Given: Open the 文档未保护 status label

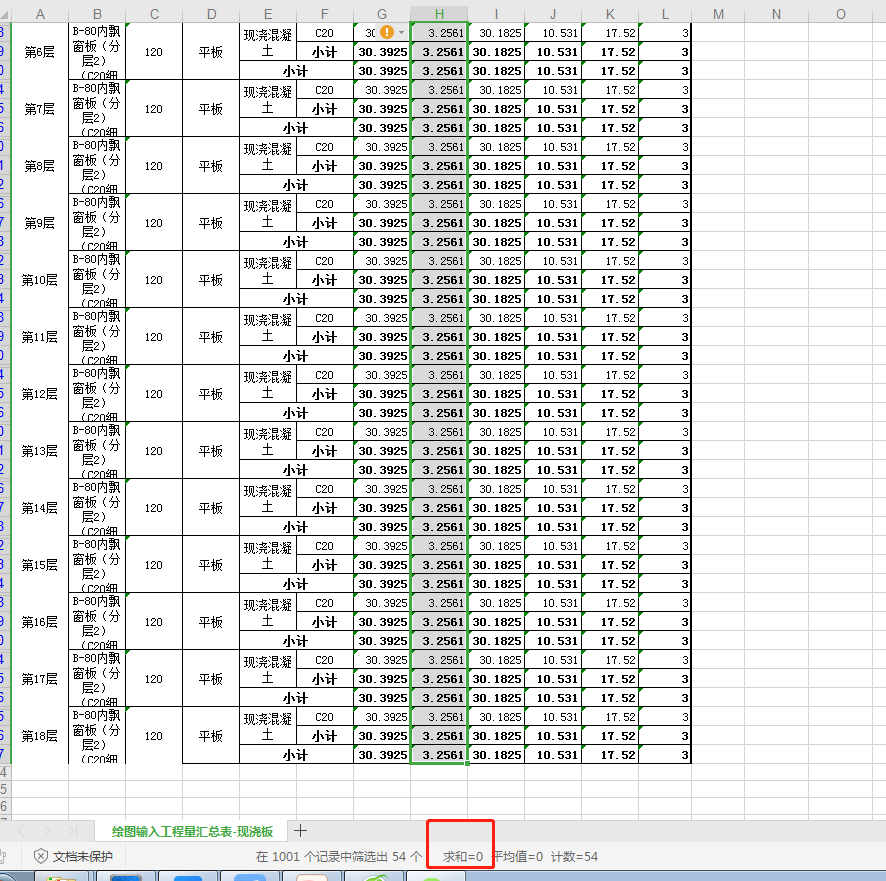Looking at the screenshot, I should pos(82,856).
